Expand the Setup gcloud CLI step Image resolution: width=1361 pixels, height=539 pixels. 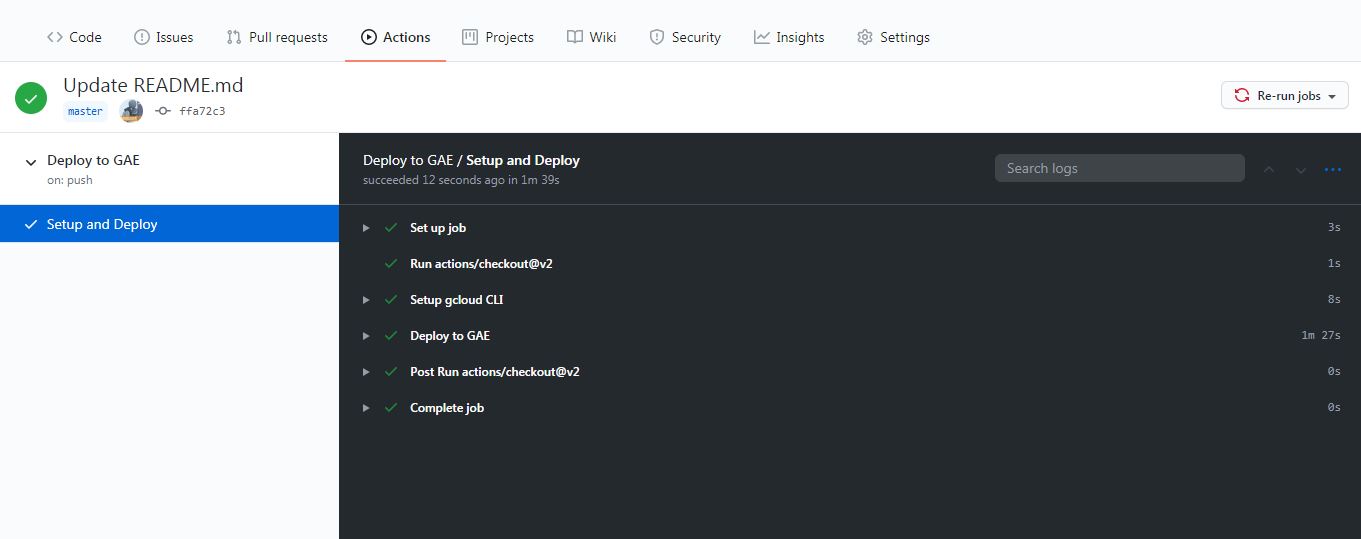click(367, 300)
